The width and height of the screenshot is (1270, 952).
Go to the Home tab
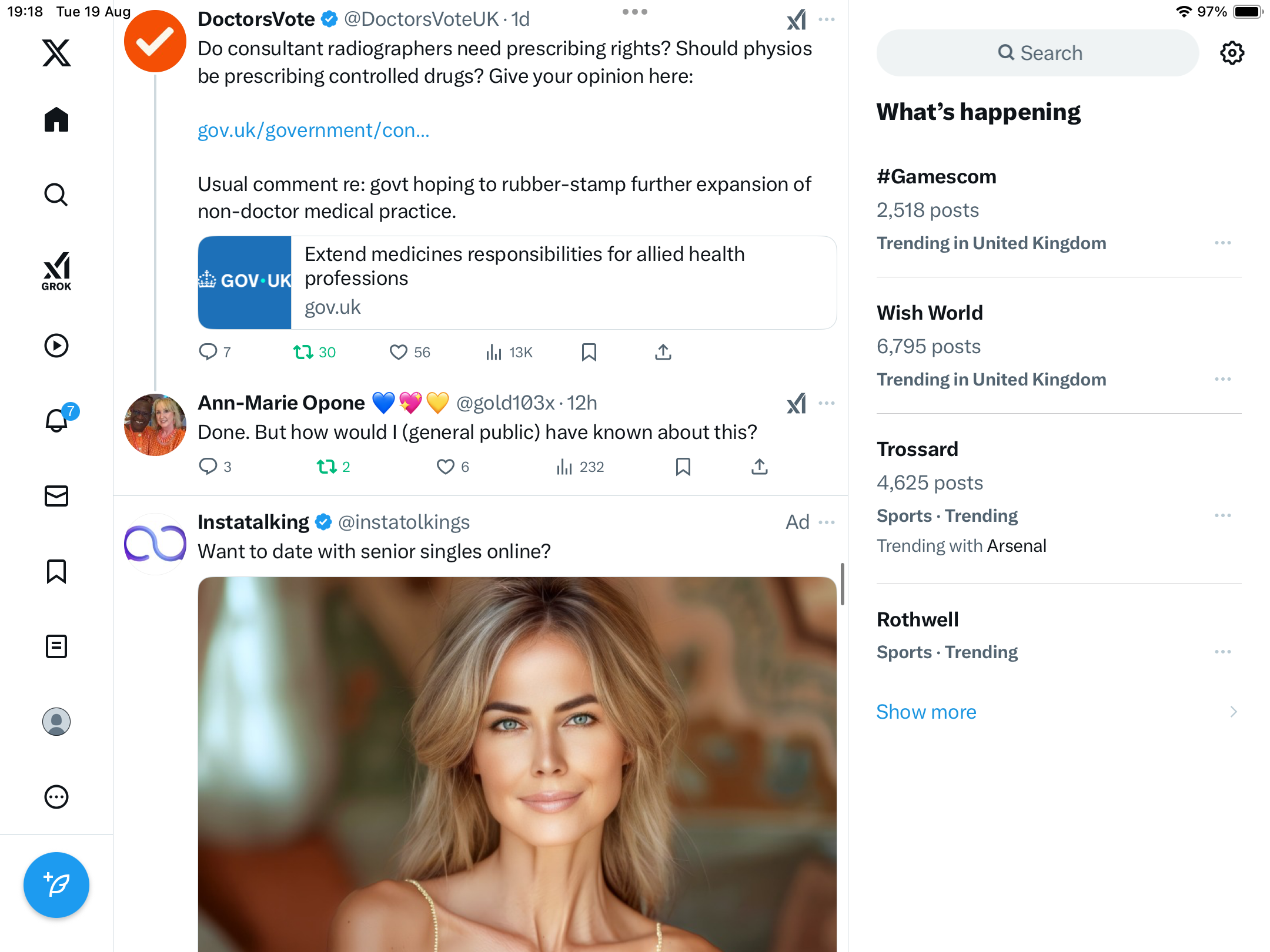(x=56, y=120)
